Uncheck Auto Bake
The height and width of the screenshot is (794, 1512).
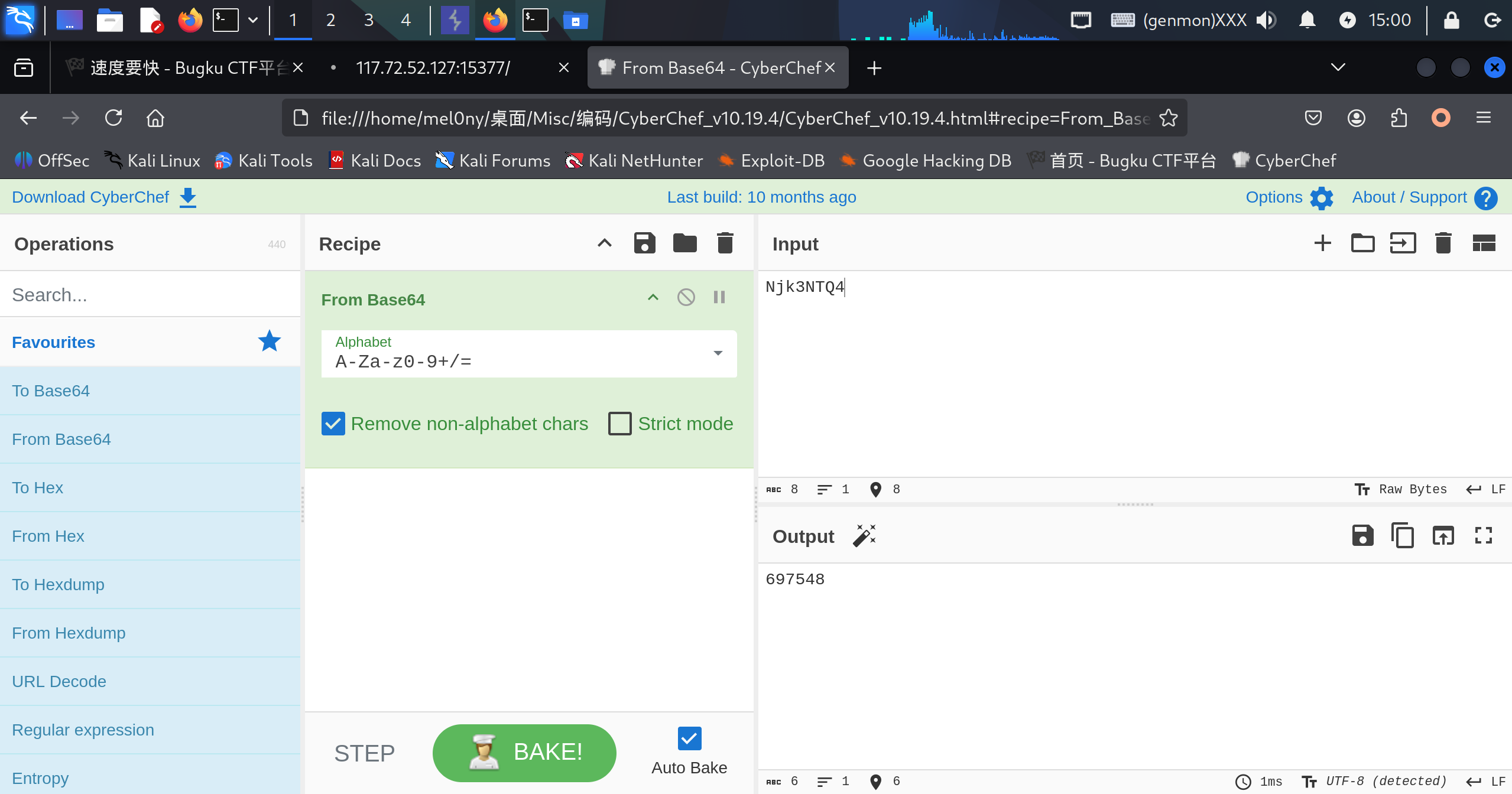[x=689, y=738]
